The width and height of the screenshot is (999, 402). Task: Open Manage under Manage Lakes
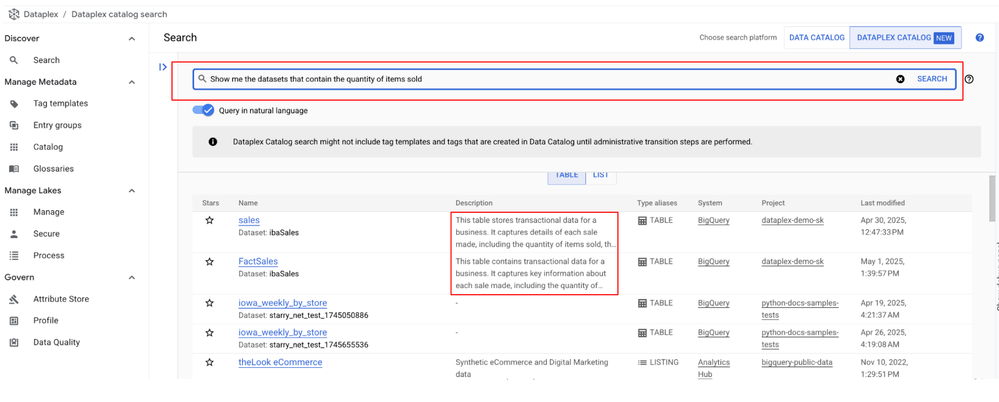coord(49,212)
